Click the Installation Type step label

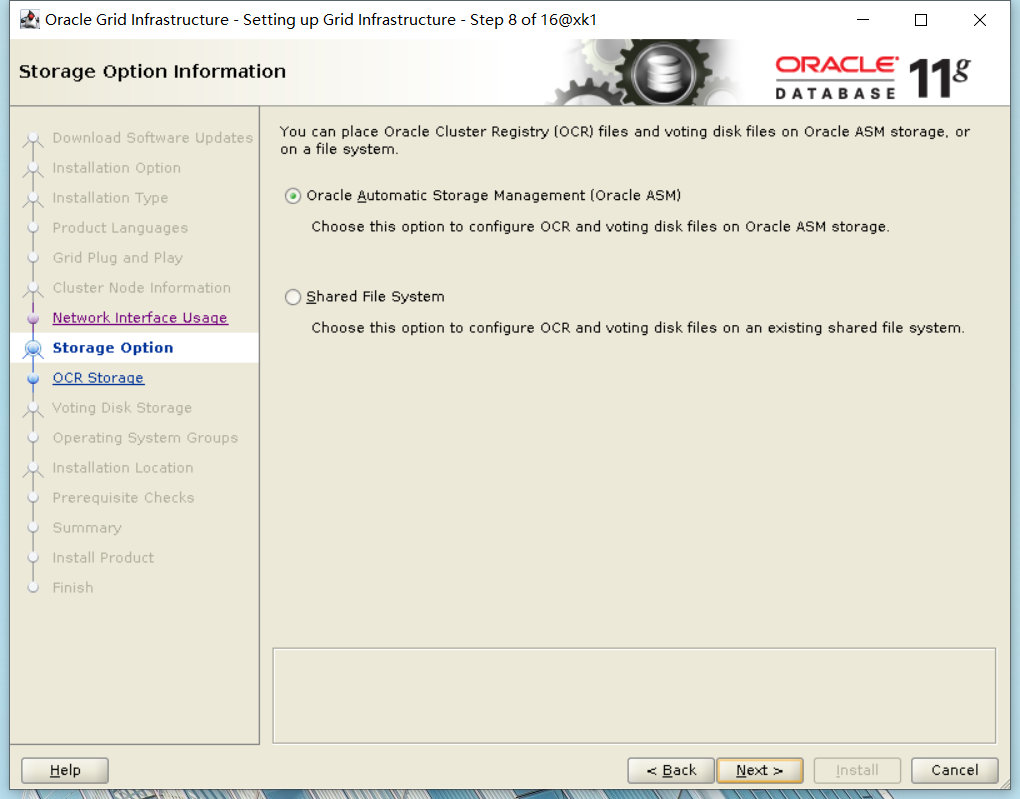click(x=110, y=198)
